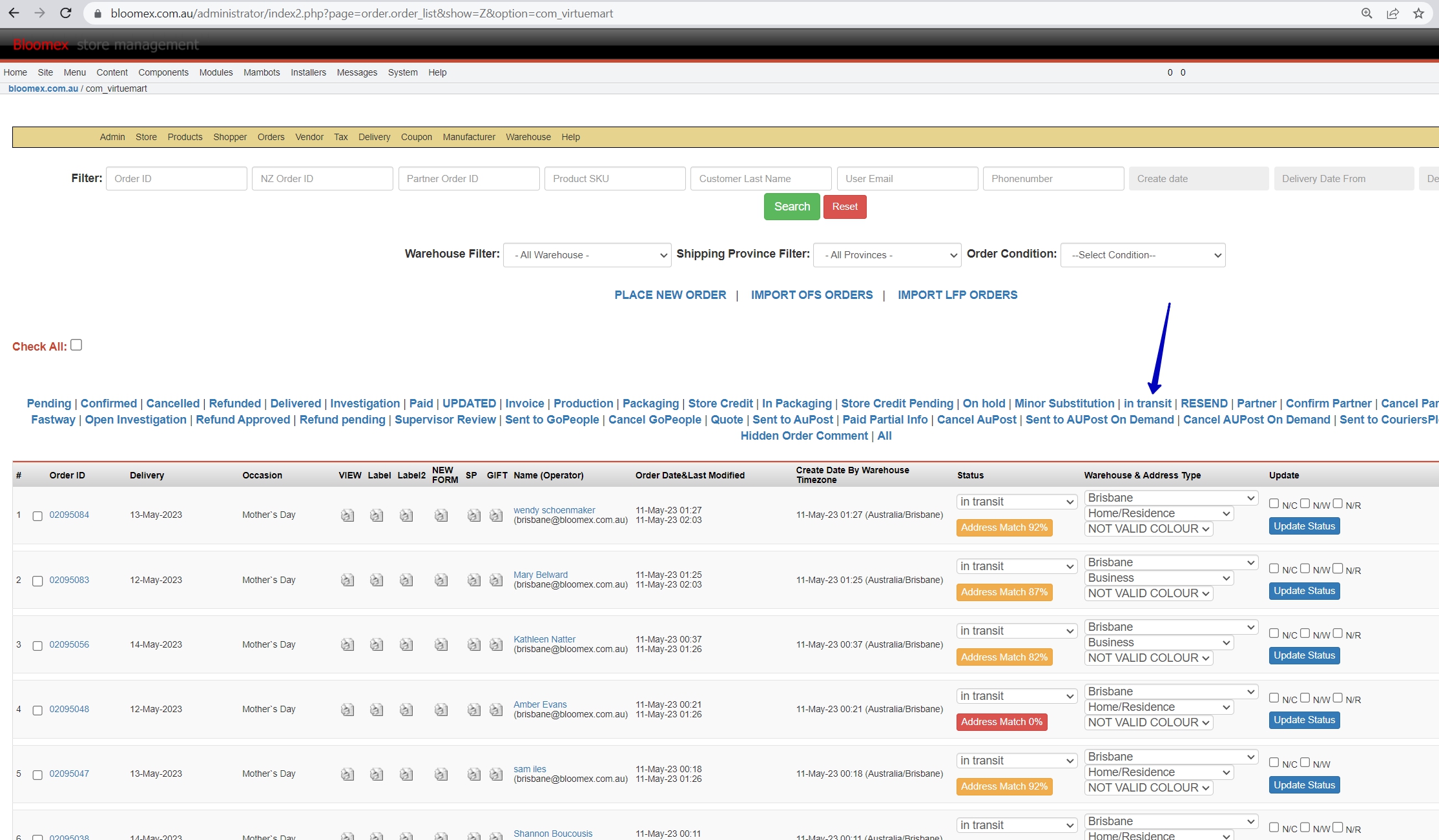
Task: Open VIEW icon for order 02095083
Action: pyautogui.click(x=347, y=580)
